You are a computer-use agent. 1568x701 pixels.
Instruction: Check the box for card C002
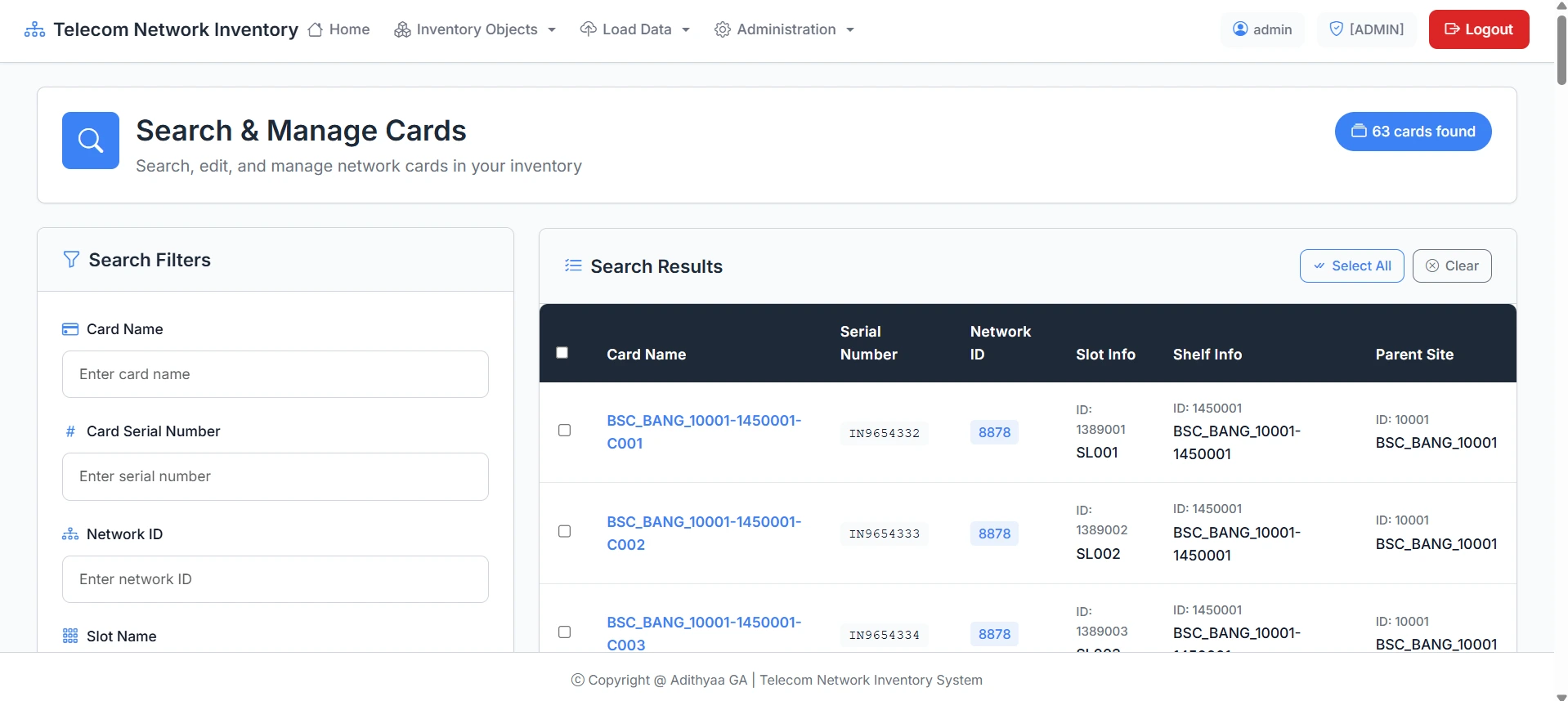[564, 532]
